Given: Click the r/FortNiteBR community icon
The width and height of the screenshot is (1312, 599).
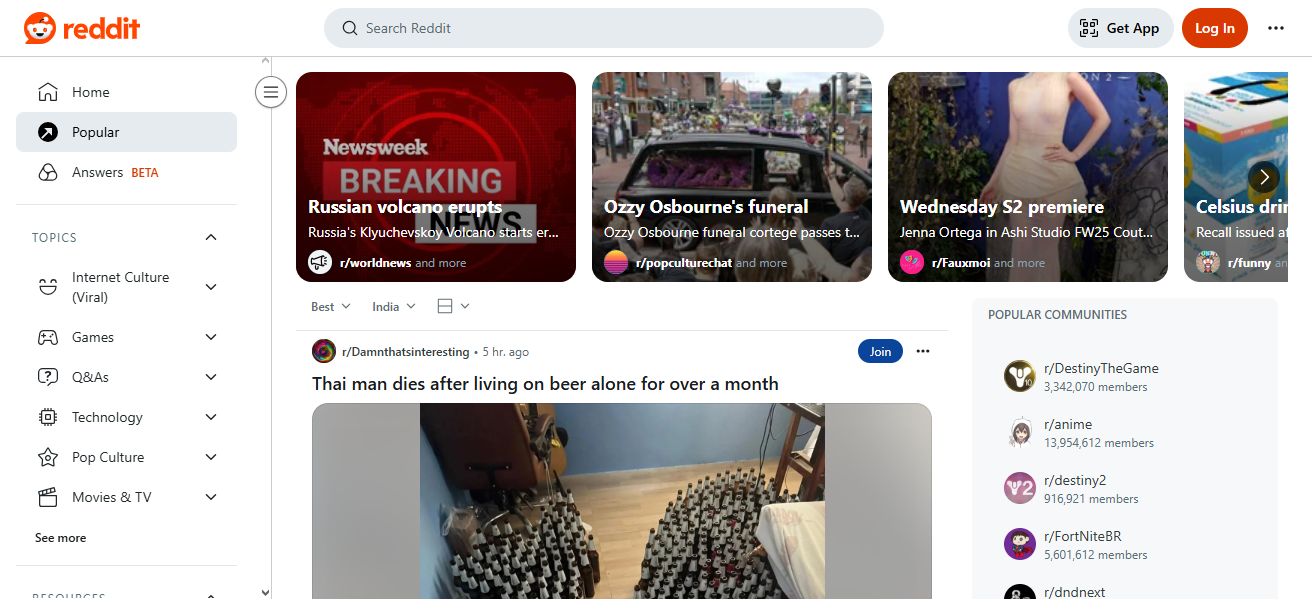Looking at the screenshot, I should (1020, 544).
